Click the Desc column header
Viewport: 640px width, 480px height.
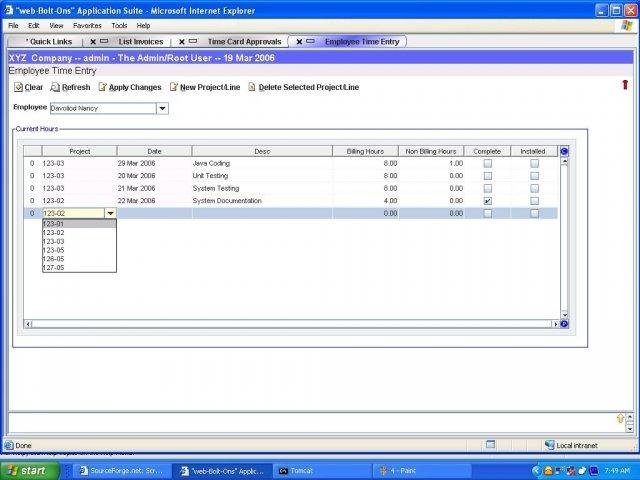tap(262, 151)
